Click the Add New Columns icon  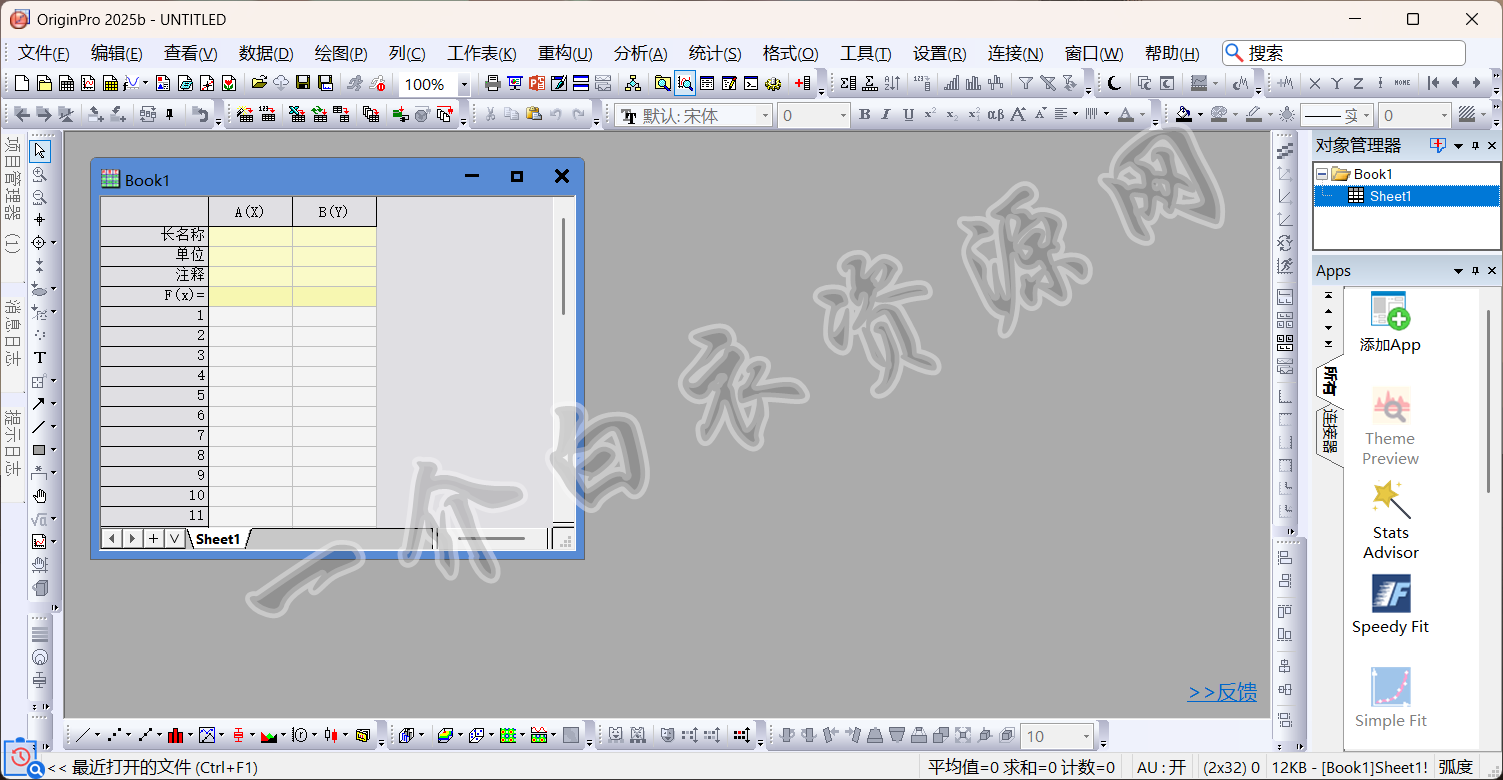click(802, 83)
